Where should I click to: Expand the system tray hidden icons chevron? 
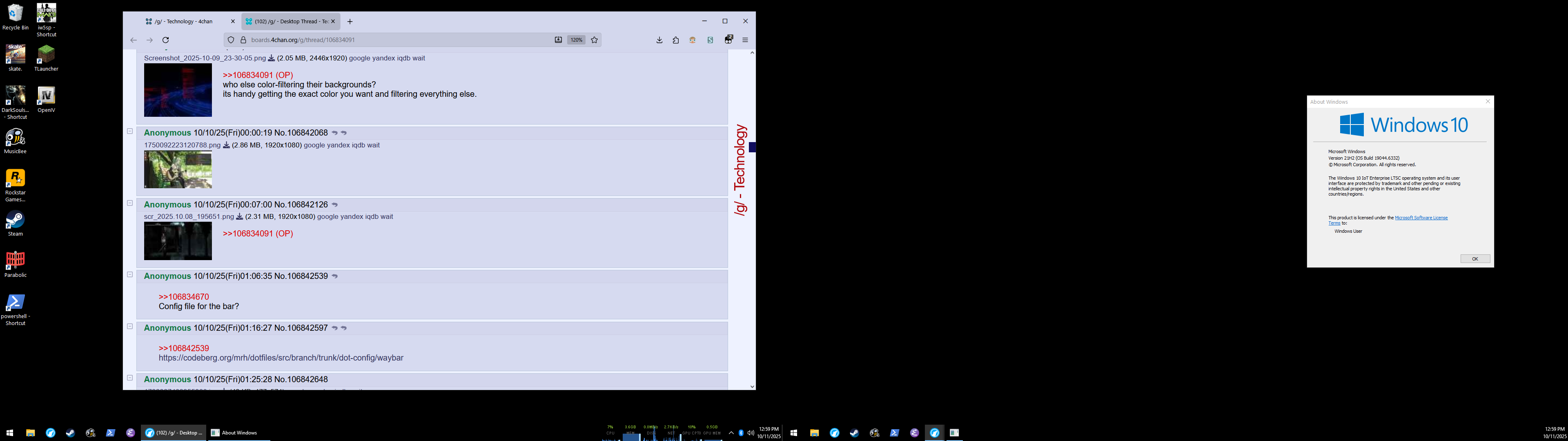pos(731,433)
